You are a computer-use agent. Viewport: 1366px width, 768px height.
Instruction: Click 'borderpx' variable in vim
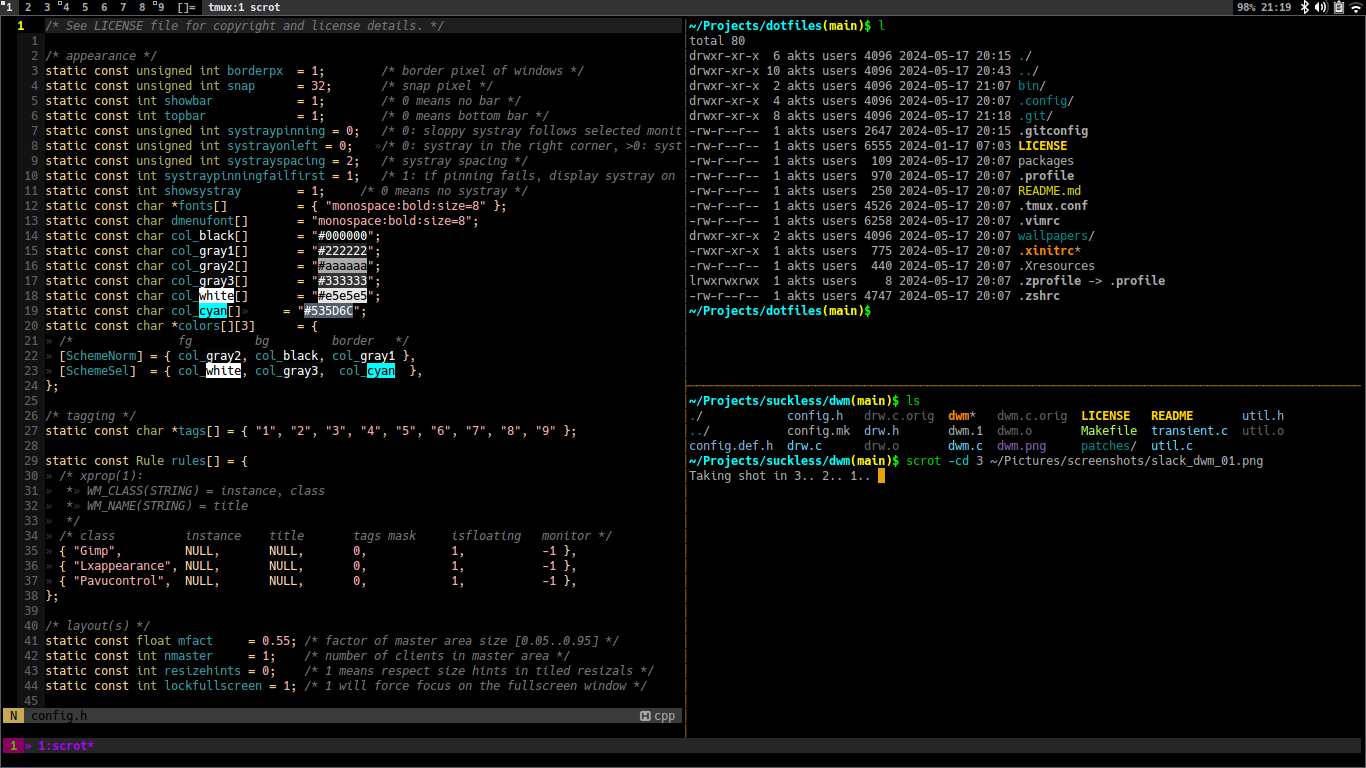pos(255,71)
